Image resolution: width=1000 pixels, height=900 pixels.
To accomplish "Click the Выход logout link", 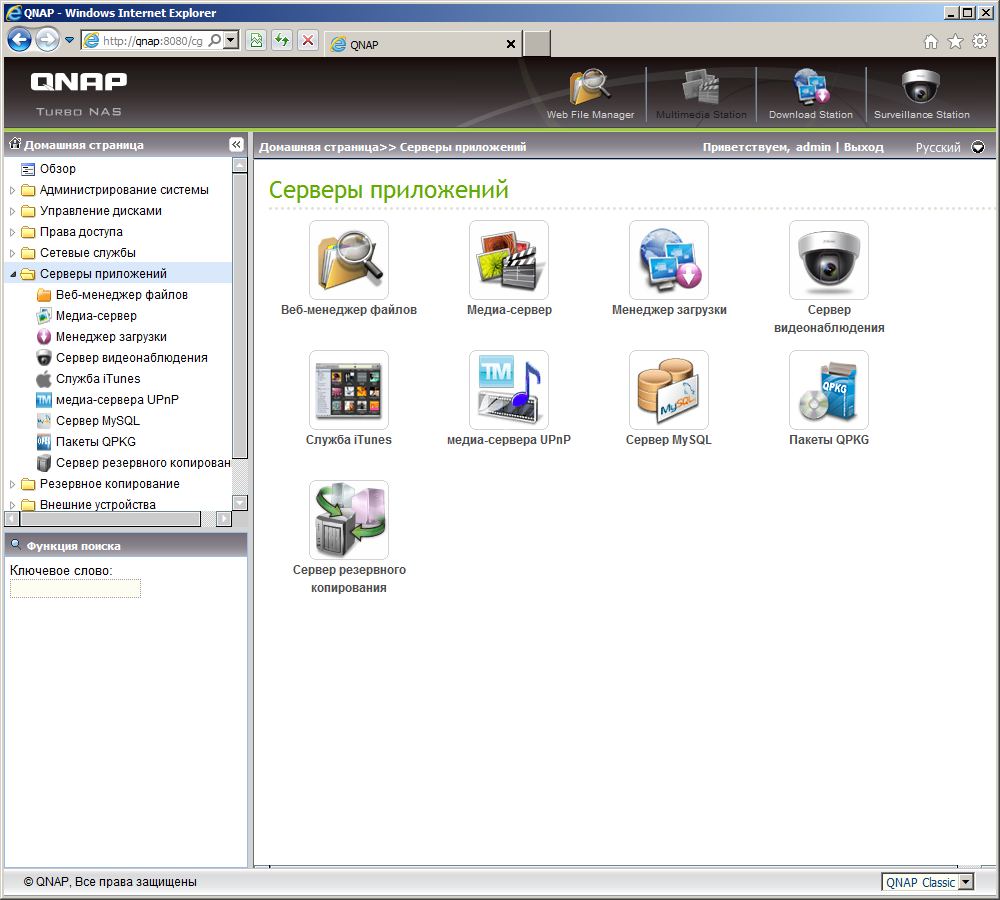I will point(864,147).
